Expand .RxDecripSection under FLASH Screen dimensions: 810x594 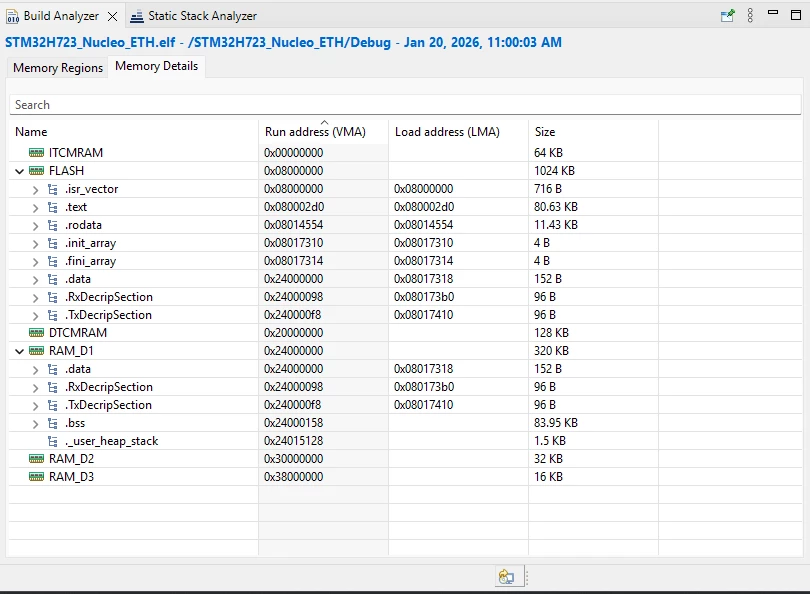point(35,298)
